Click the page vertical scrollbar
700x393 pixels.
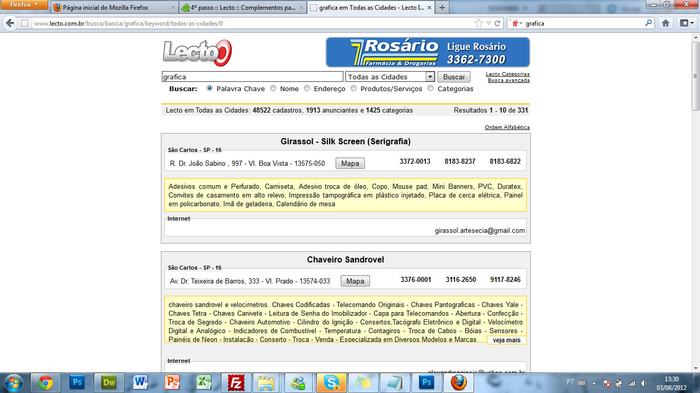coord(696,201)
